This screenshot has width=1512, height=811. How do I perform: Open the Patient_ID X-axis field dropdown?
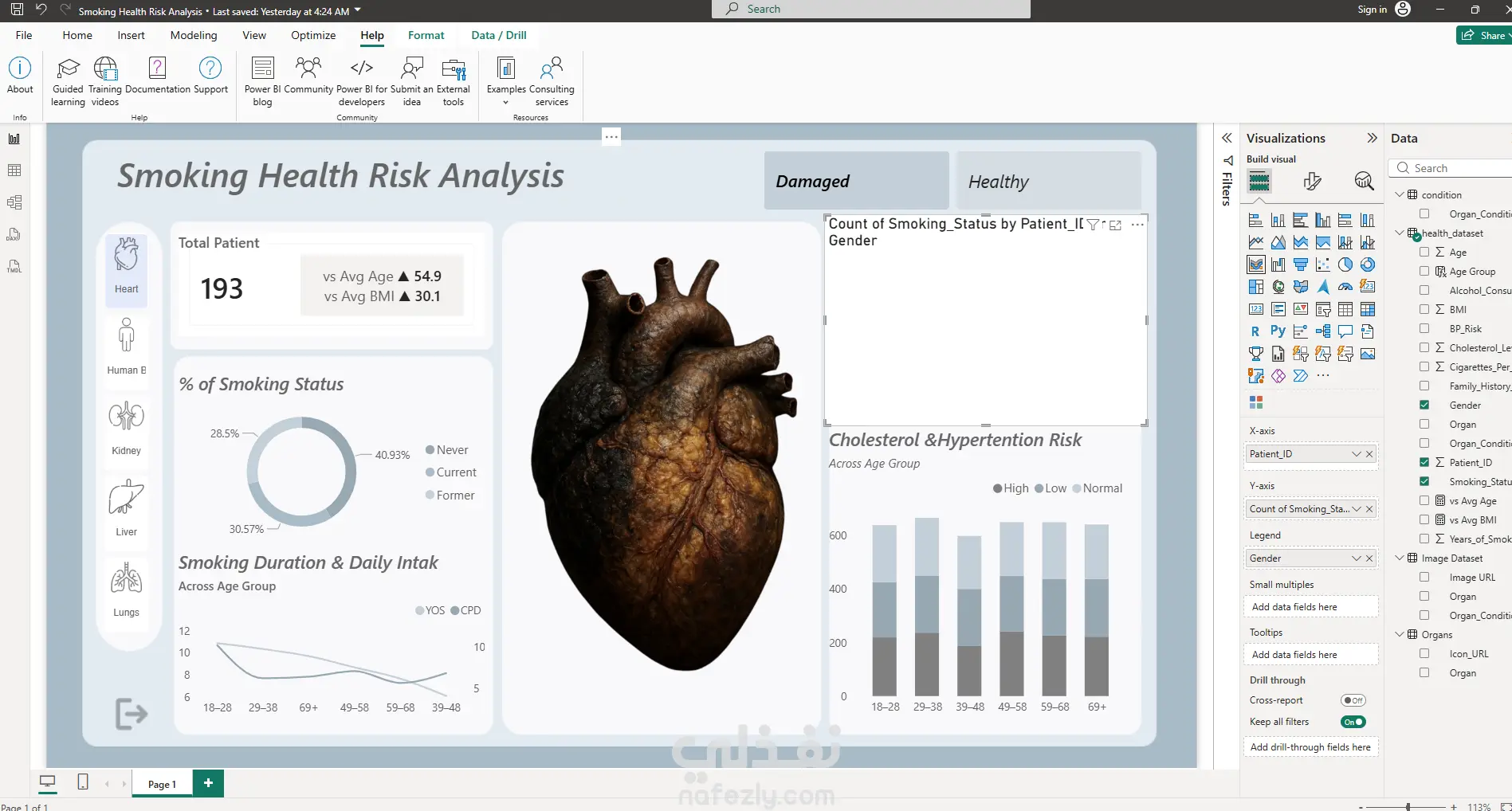tap(1356, 454)
